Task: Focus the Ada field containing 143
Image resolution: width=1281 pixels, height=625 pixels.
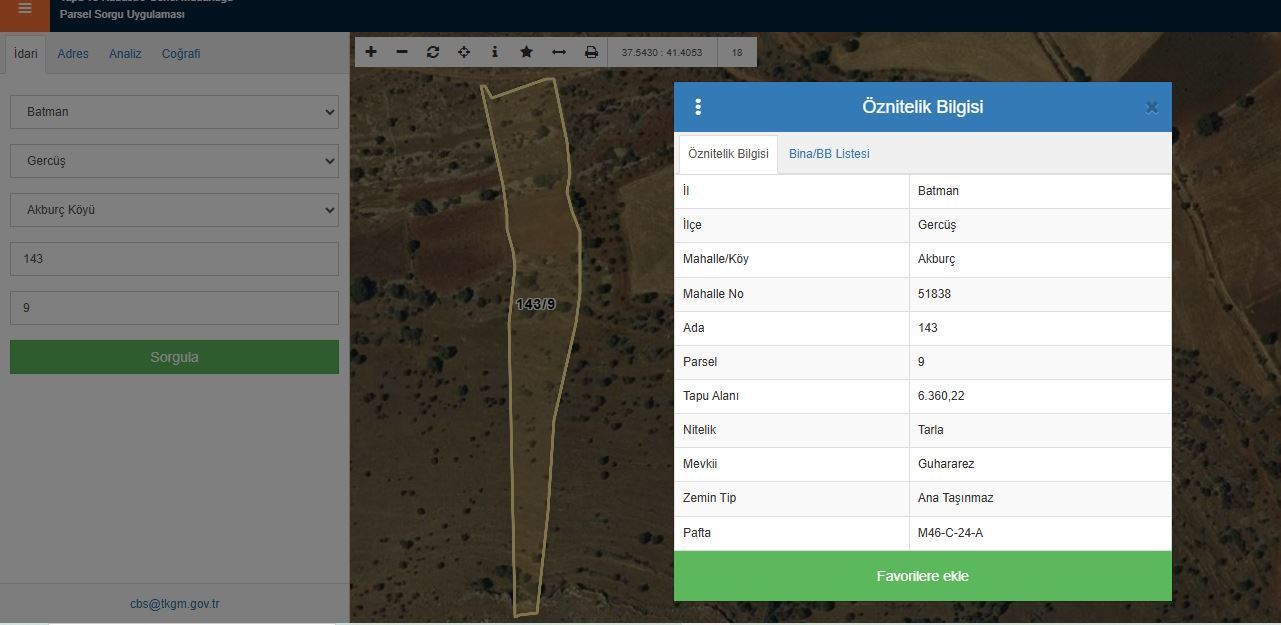Action: 174,259
